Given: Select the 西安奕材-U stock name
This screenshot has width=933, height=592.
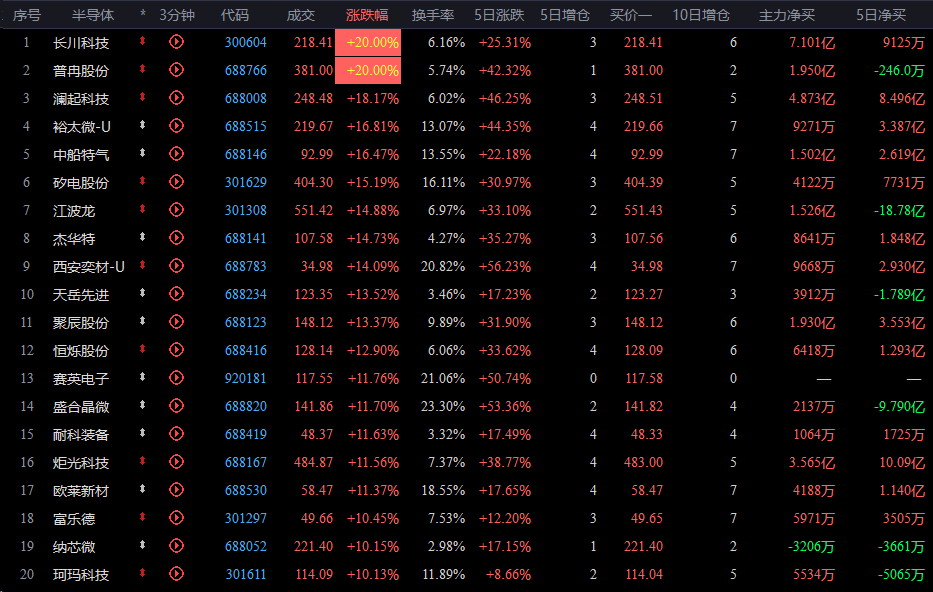Looking at the screenshot, I should tap(89, 267).
